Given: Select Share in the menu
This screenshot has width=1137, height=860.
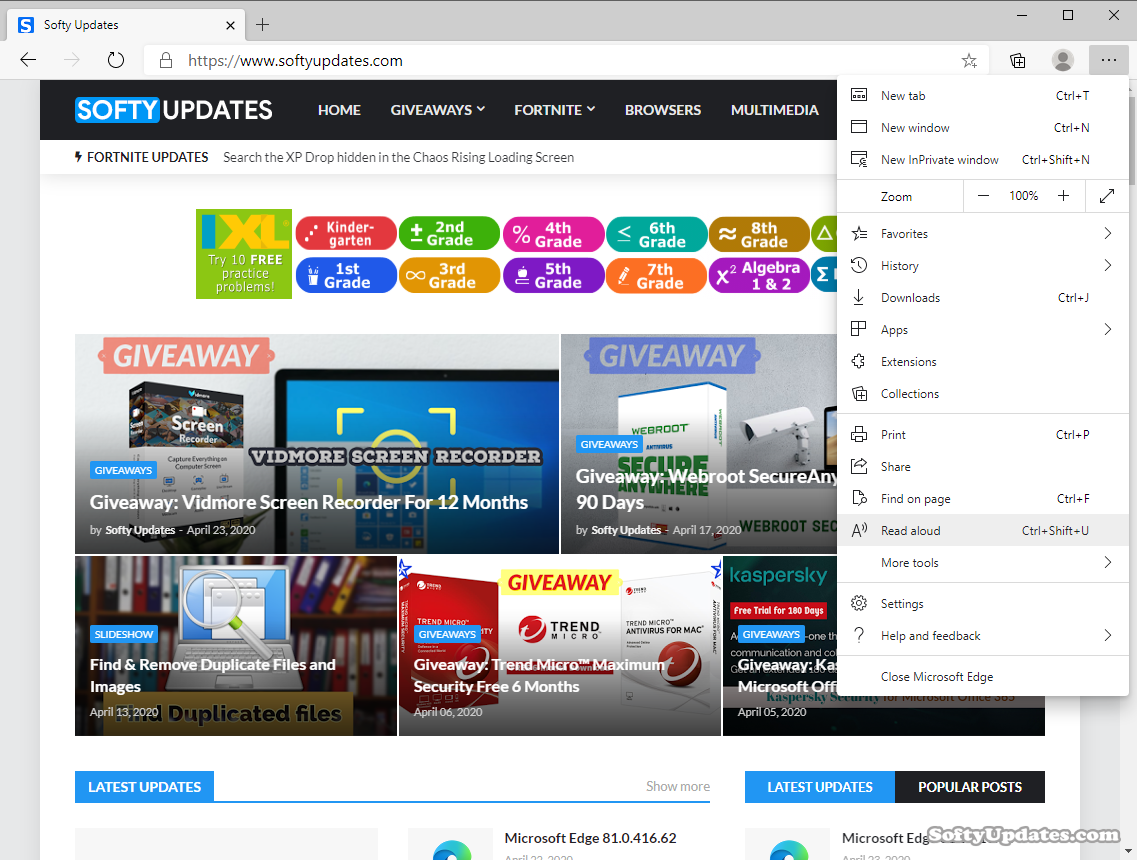Looking at the screenshot, I should click(983, 466).
